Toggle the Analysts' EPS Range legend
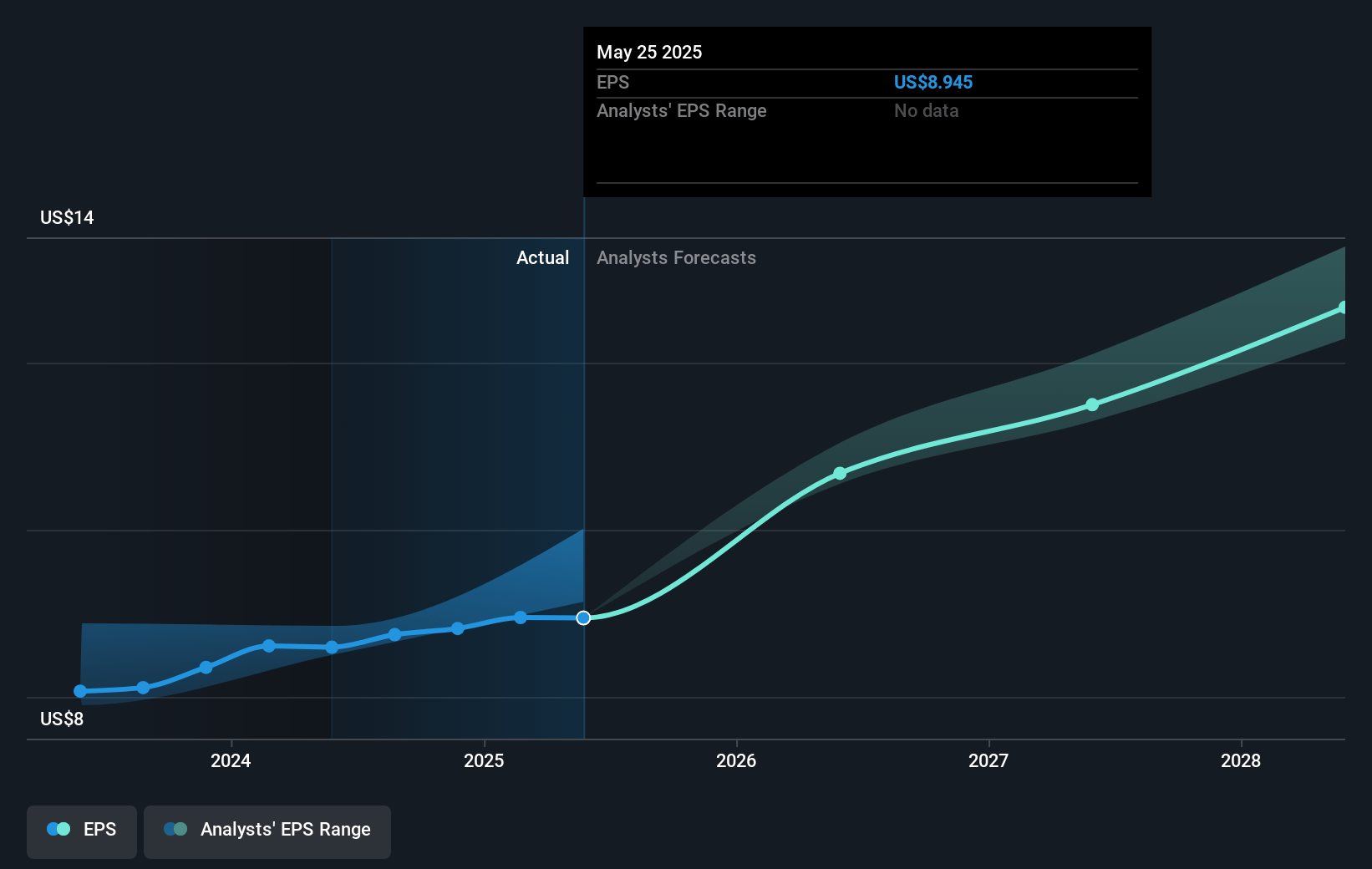This screenshot has width=1372, height=869. click(267, 831)
